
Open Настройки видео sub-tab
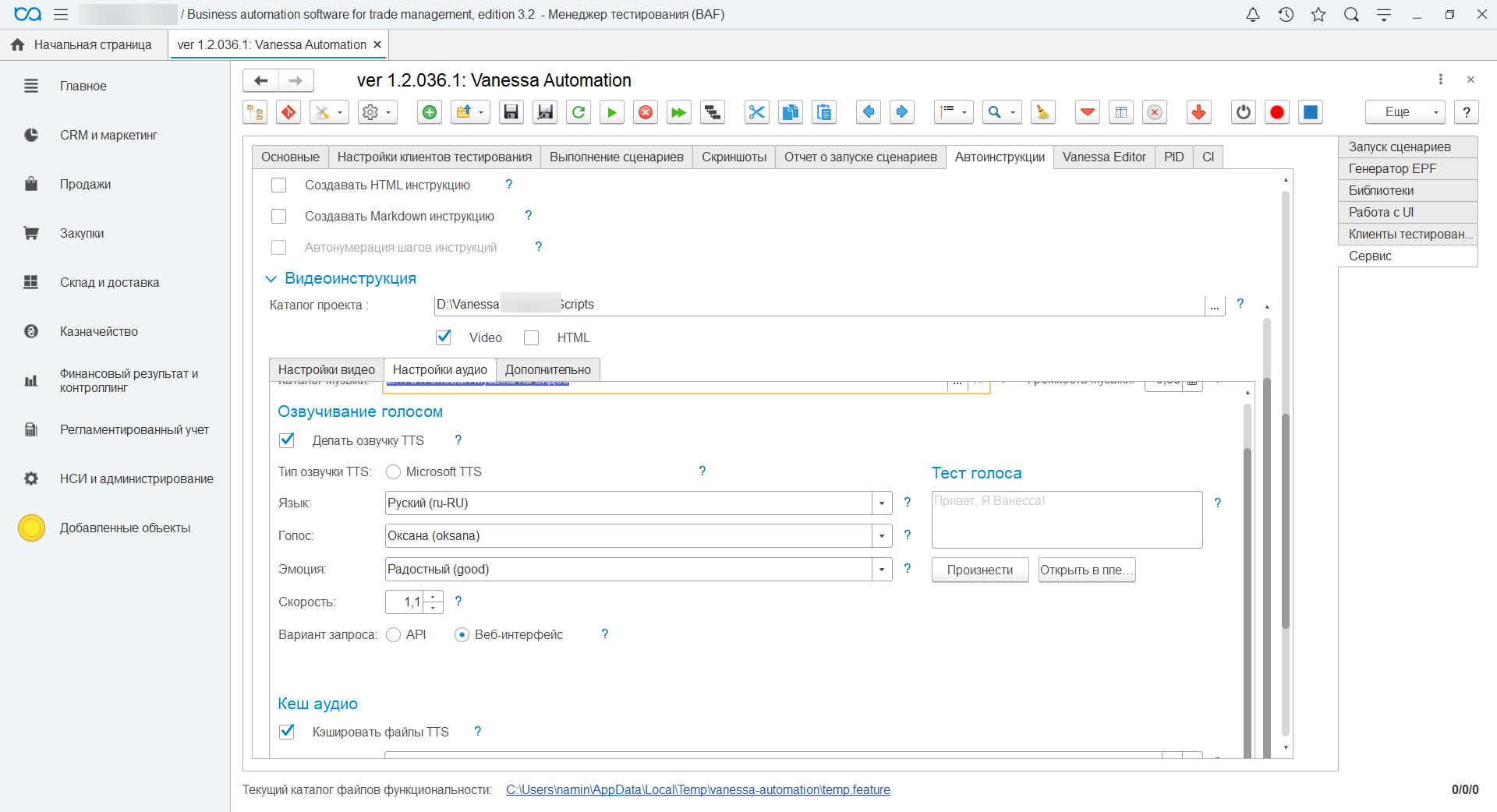pos(327,370)
